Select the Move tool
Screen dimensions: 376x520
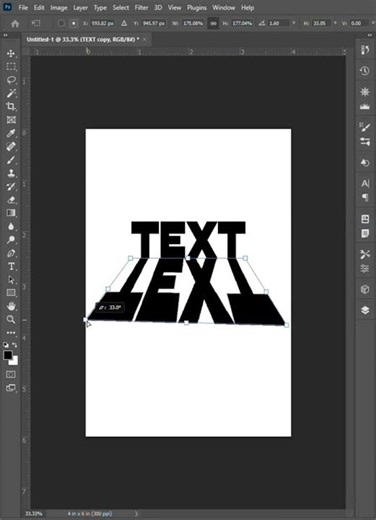(x=11, y=54)
